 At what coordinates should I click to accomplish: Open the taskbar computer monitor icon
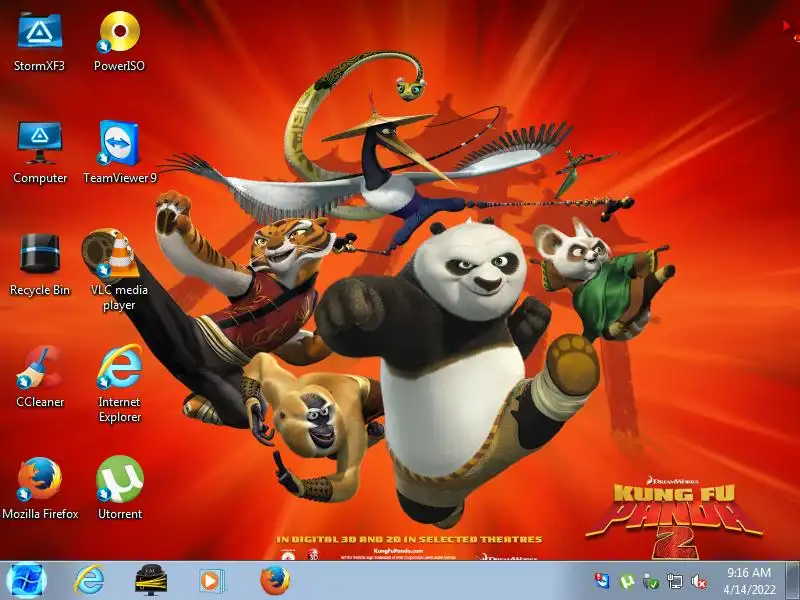pyautogui.click(x=151, y=581)
